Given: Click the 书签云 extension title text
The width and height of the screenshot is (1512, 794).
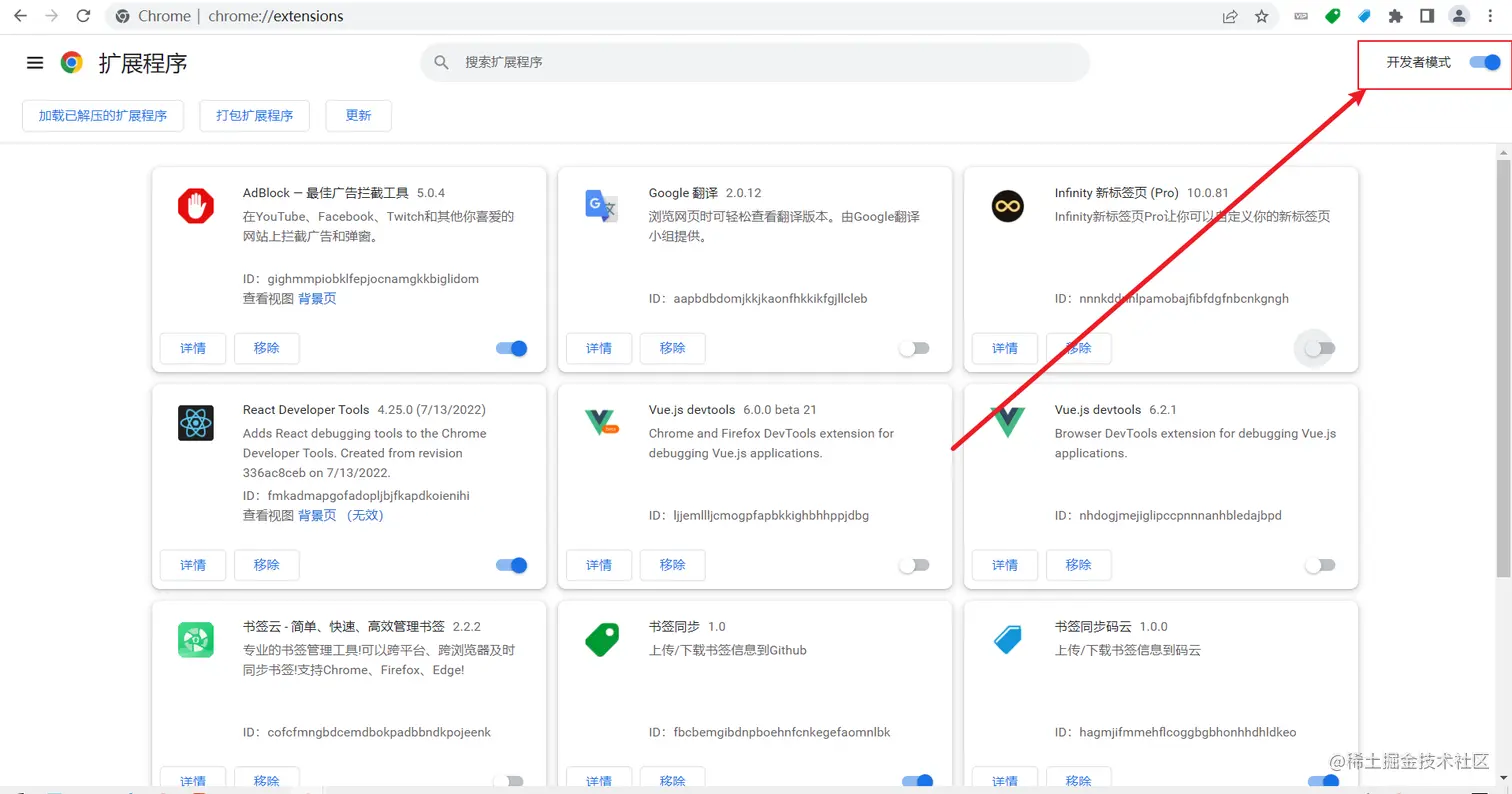Looking at the screenshot, I should click(343, 627).
